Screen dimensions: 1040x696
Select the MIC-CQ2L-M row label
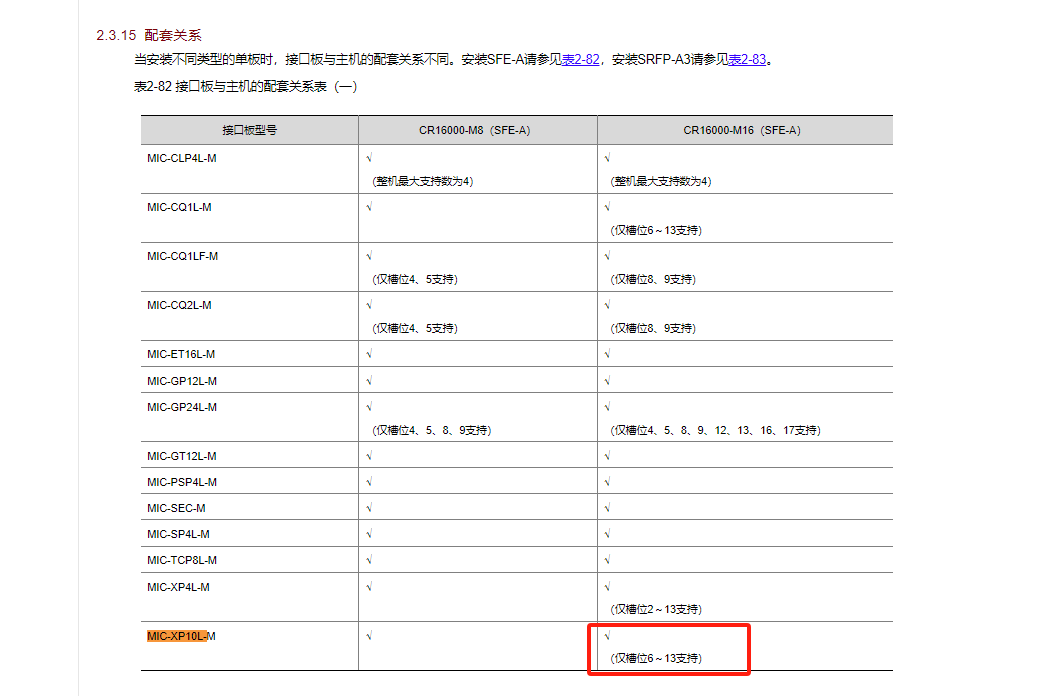179,305
